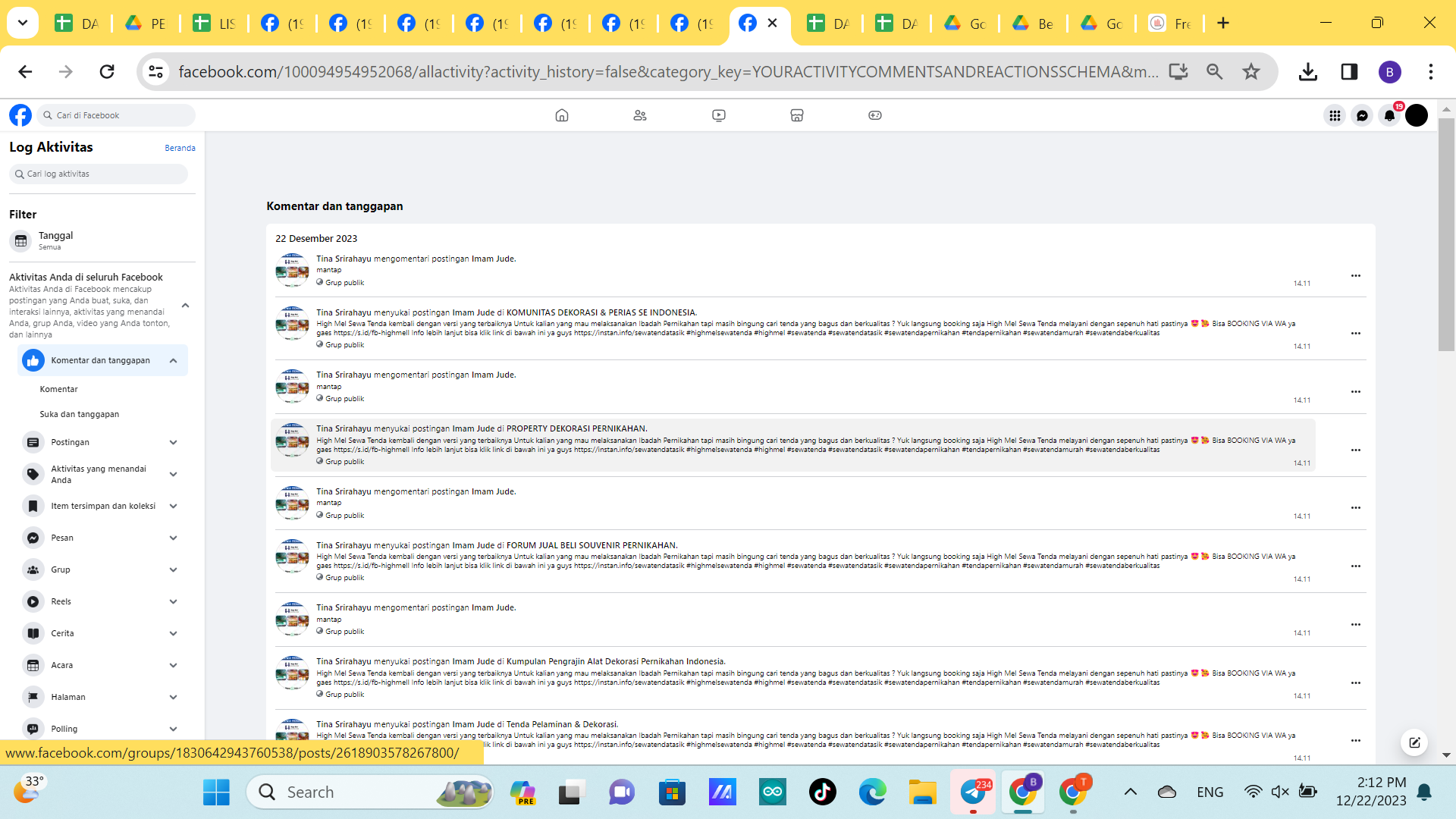Open the Gaming icon in top navigation
The width and height of the screenshot is (1456, 819).
875,115
